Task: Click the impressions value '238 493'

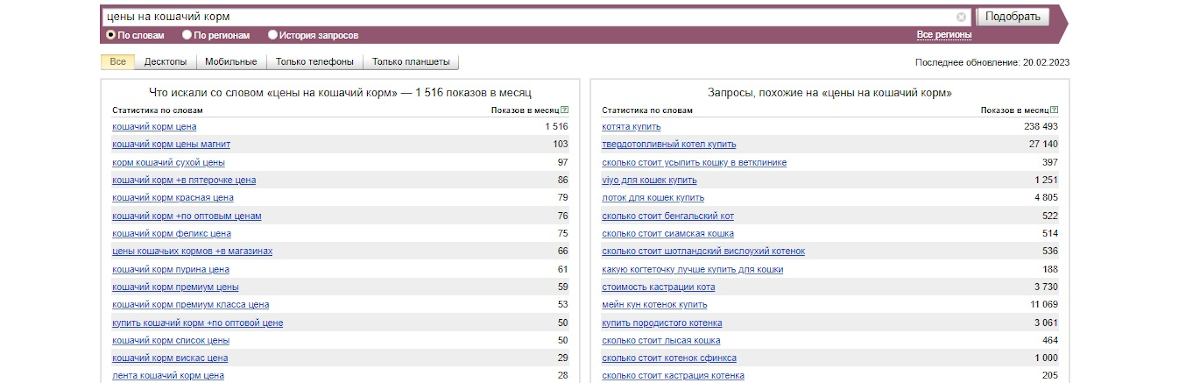Action: [1040, 127]
